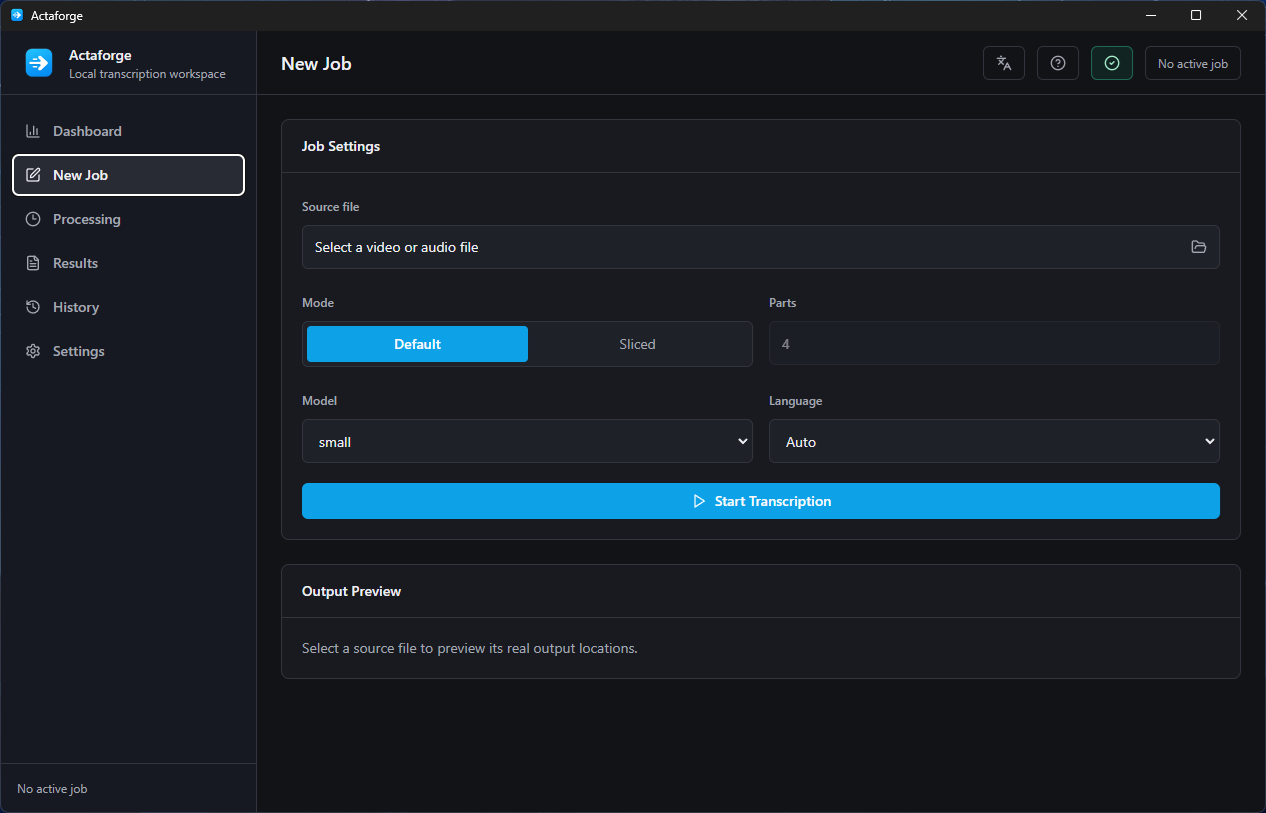Screen dimensions: 1266x813
Task: Select Default mode toggle
Action: 417,344
